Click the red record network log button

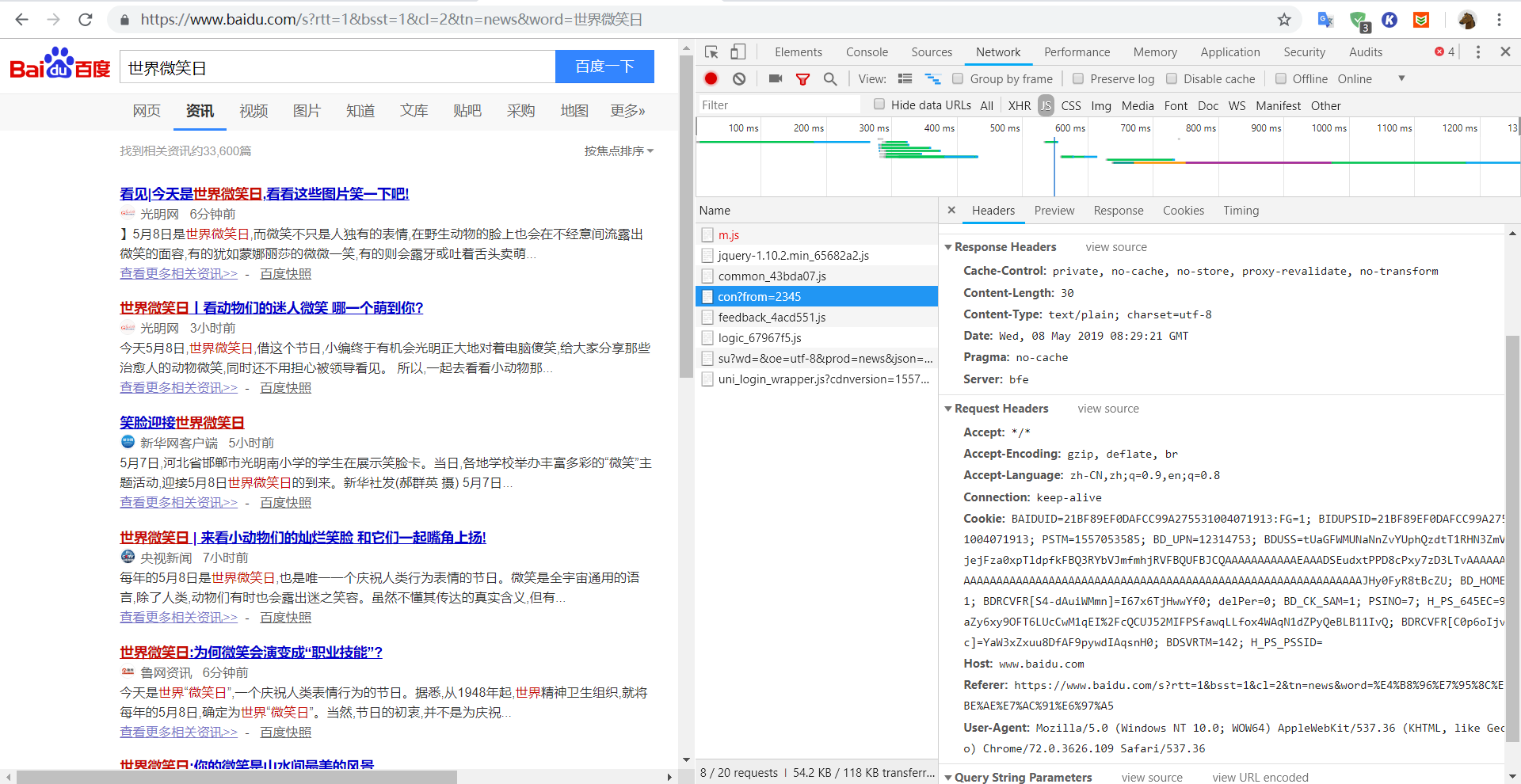click(711, 78)
